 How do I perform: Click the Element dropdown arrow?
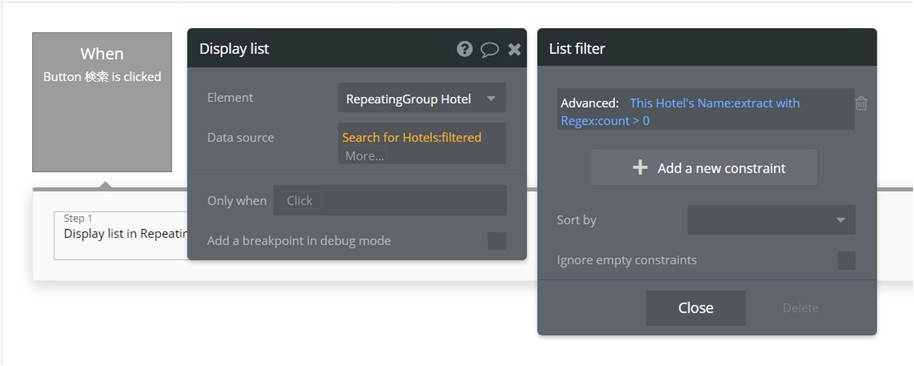click(491, 98)
